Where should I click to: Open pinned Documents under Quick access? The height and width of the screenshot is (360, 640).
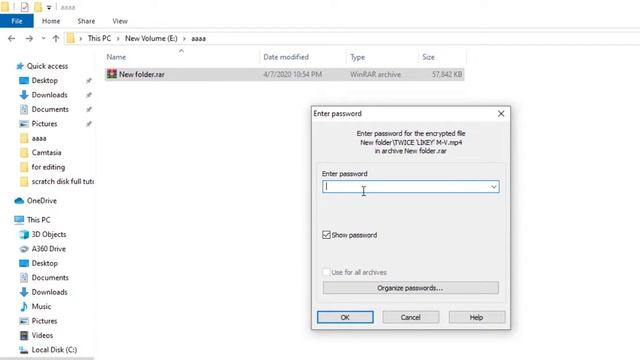50,109
